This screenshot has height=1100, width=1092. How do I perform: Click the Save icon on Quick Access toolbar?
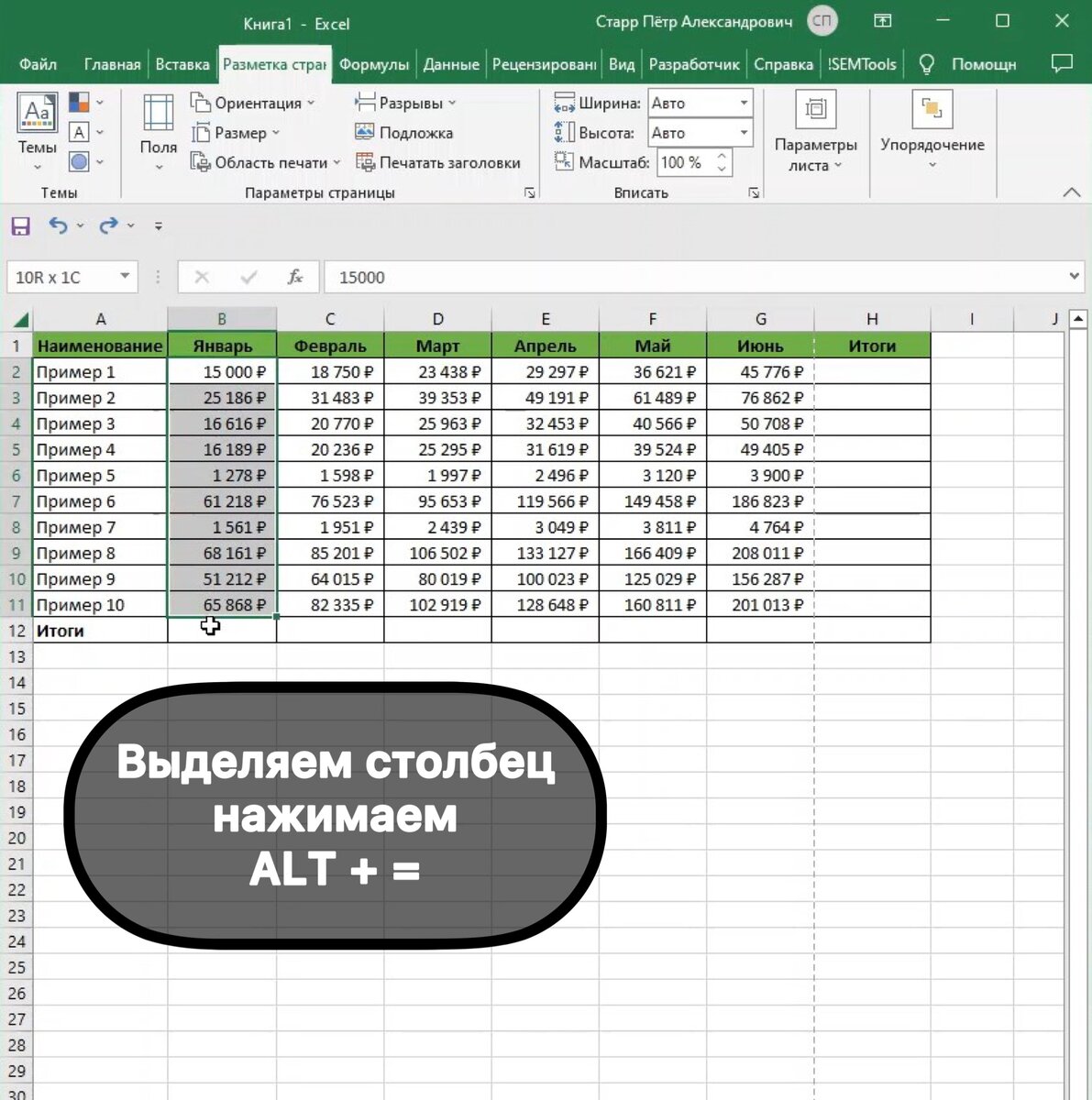20,226
